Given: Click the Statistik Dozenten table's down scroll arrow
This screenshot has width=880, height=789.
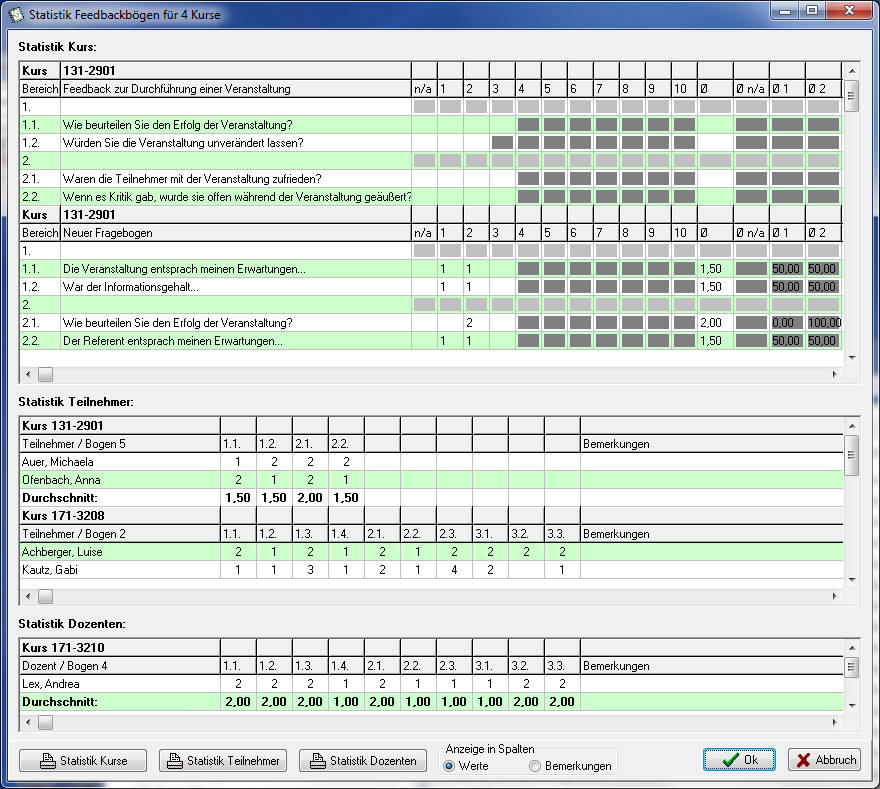Looking at the screenshot, I should pos(852,705).
